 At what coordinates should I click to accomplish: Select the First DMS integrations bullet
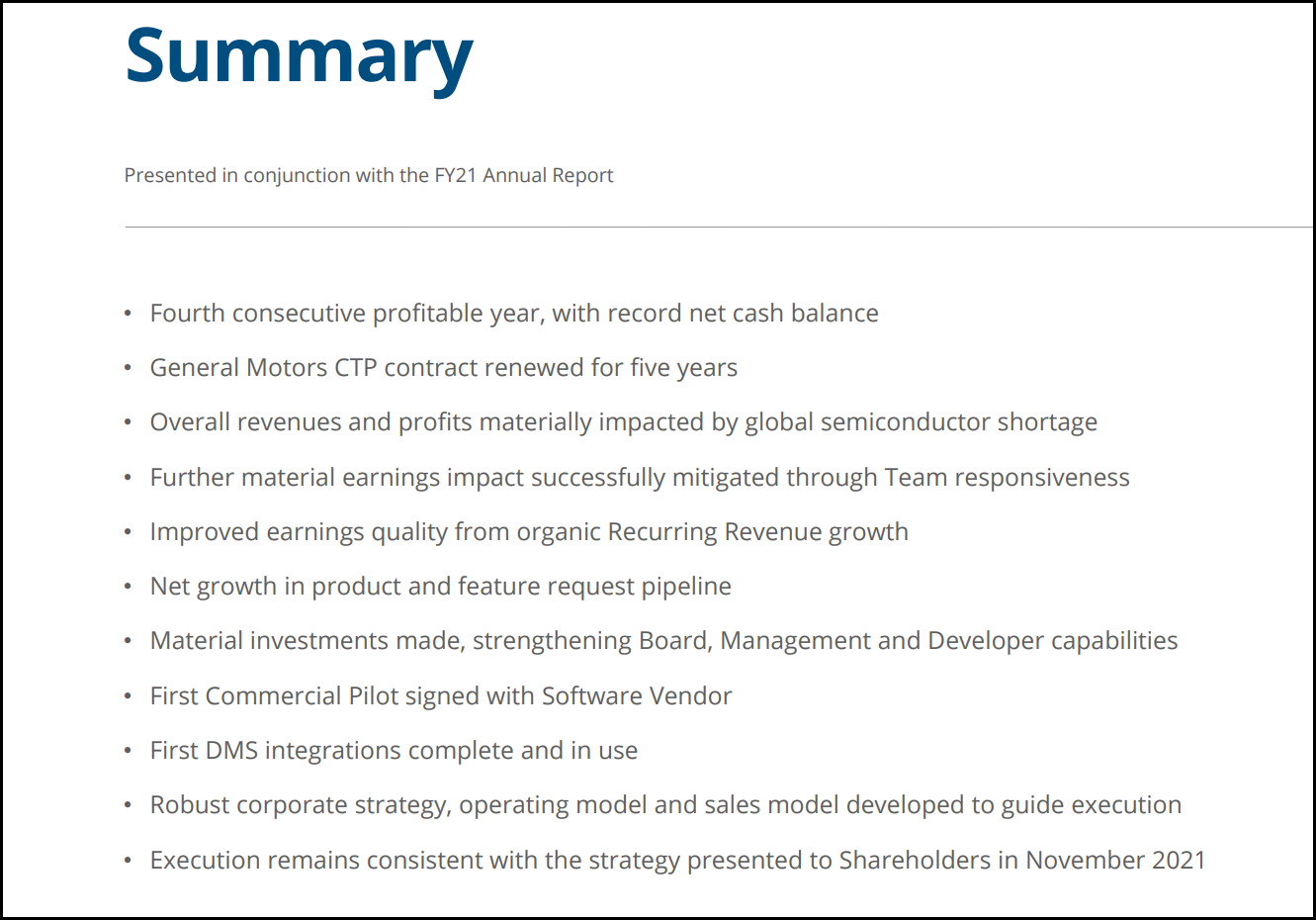pyautogui.click(x=395, y=751)
